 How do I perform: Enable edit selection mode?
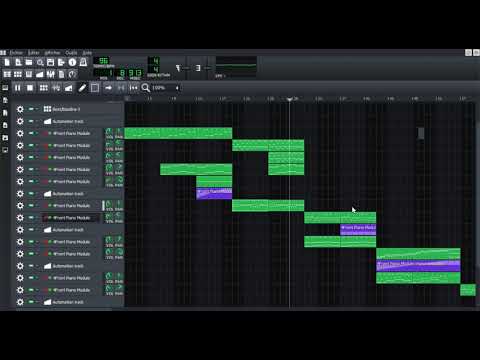coord(95,88)
